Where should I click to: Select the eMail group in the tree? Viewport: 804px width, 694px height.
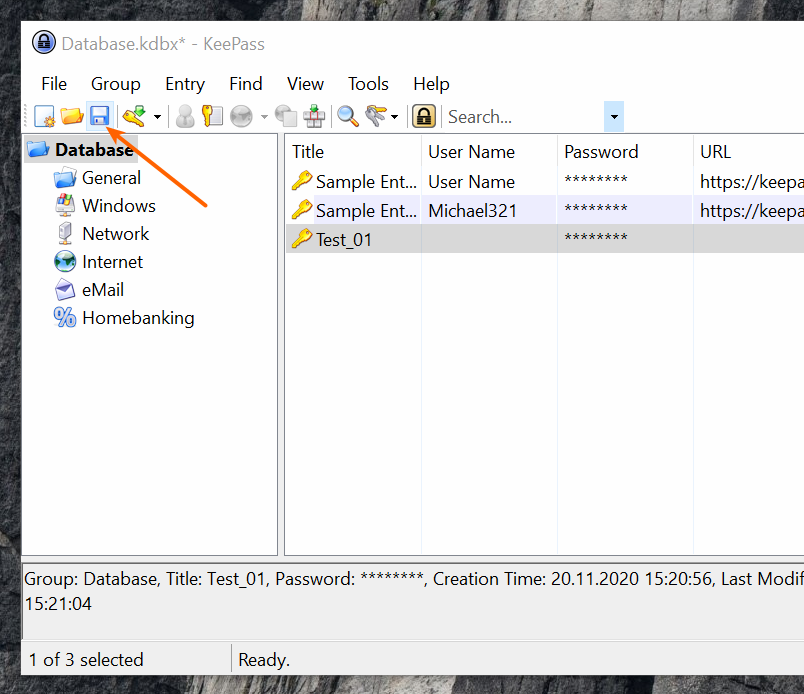tap(103, 290)
